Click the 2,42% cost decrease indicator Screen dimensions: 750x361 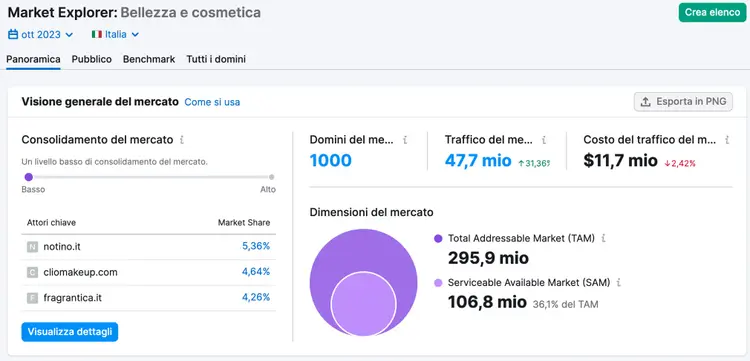(x=680, y=163)
